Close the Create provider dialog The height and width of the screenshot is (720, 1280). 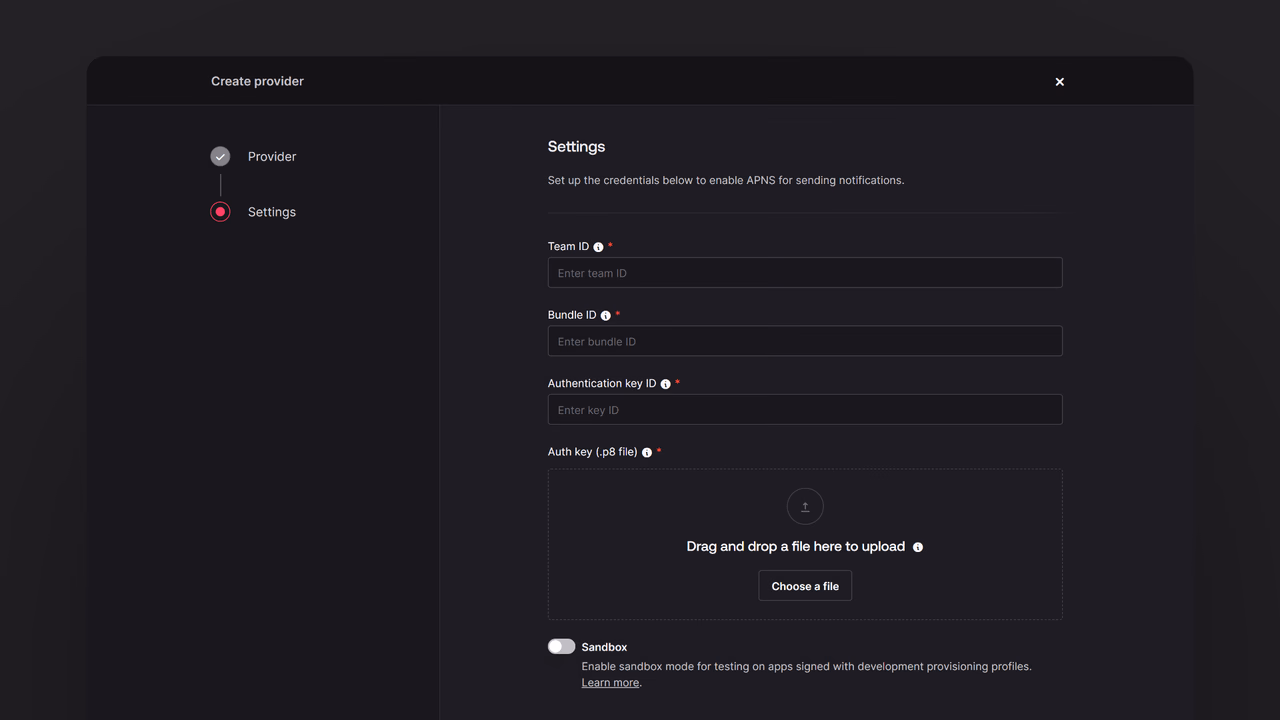click(x=1060, y=82)
